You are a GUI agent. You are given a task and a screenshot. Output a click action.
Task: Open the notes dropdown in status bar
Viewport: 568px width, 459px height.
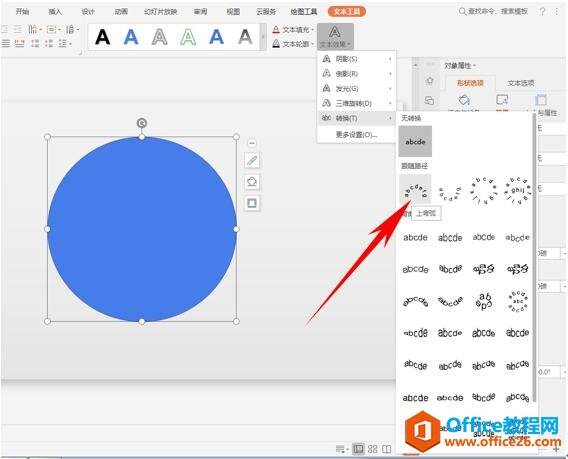(x=342, y=449)
